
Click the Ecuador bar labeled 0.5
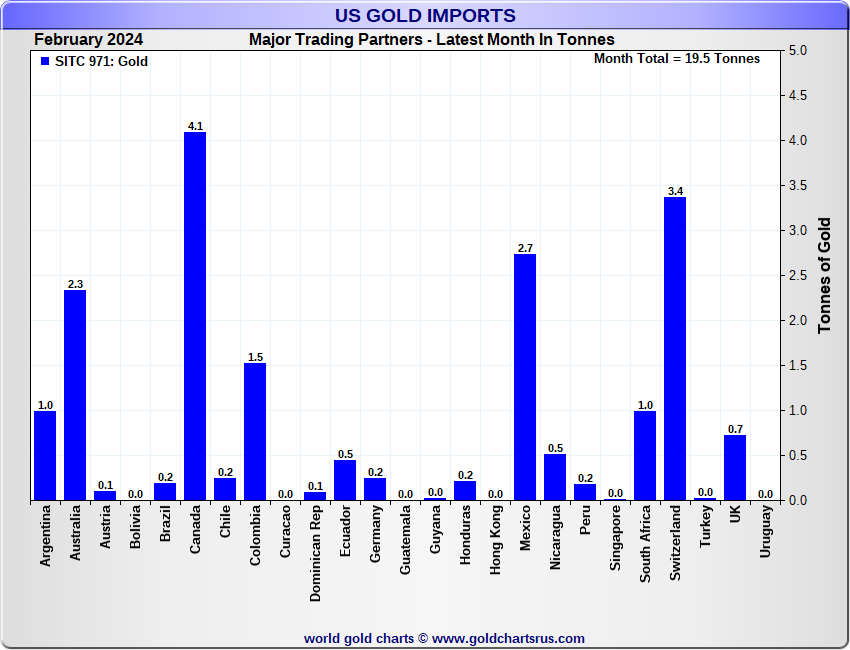coord(345,480)
